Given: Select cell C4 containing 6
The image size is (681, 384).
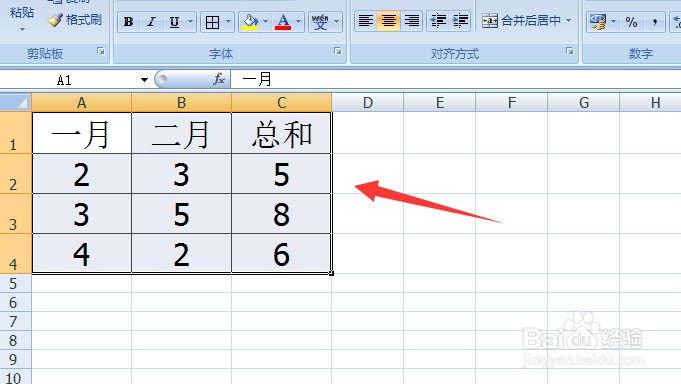Looking at the screenshot, I should tap(281, 254).
